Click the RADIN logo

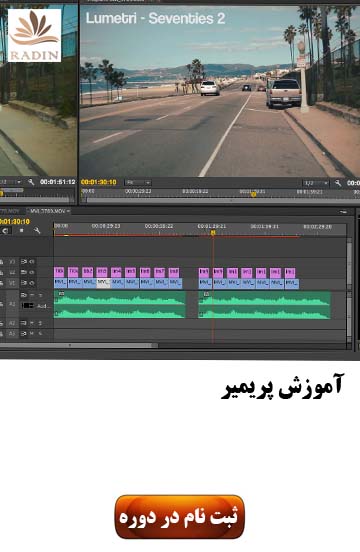34,36
